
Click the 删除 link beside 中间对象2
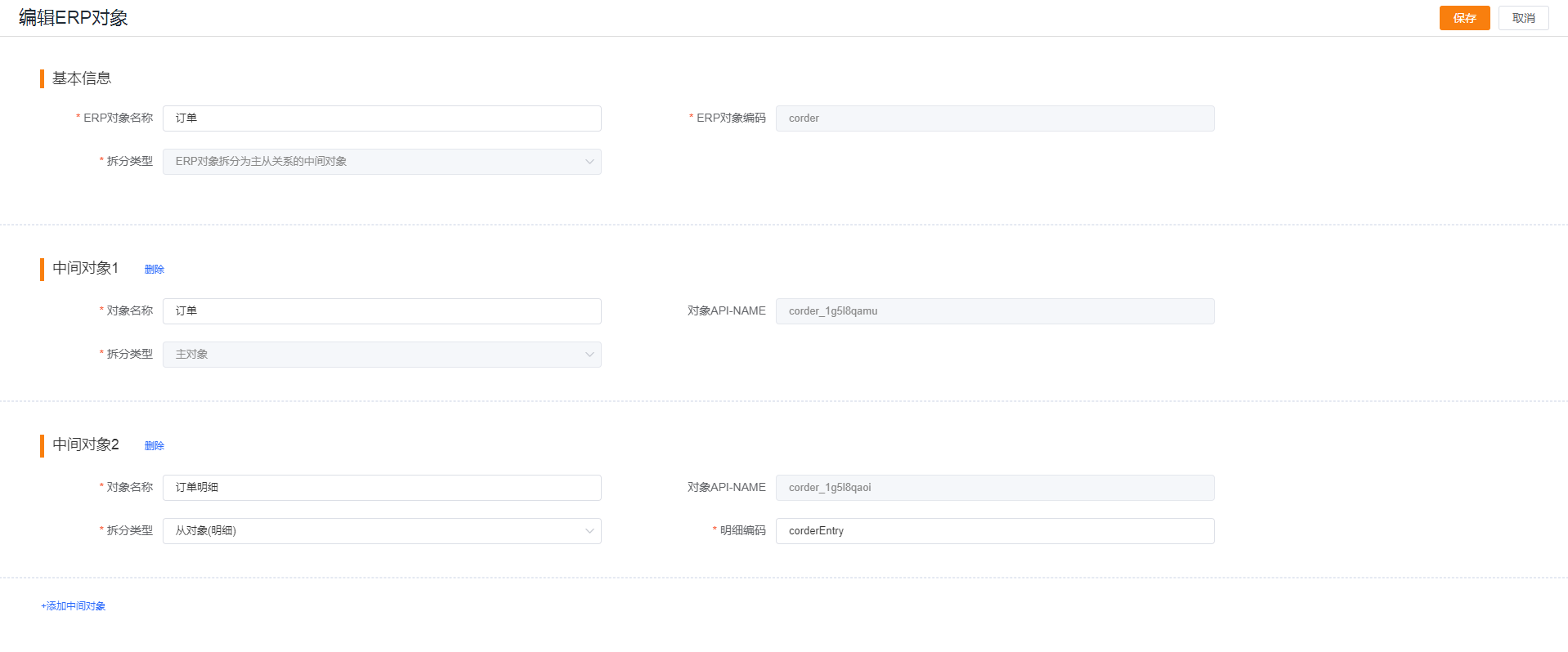[155, 446]
